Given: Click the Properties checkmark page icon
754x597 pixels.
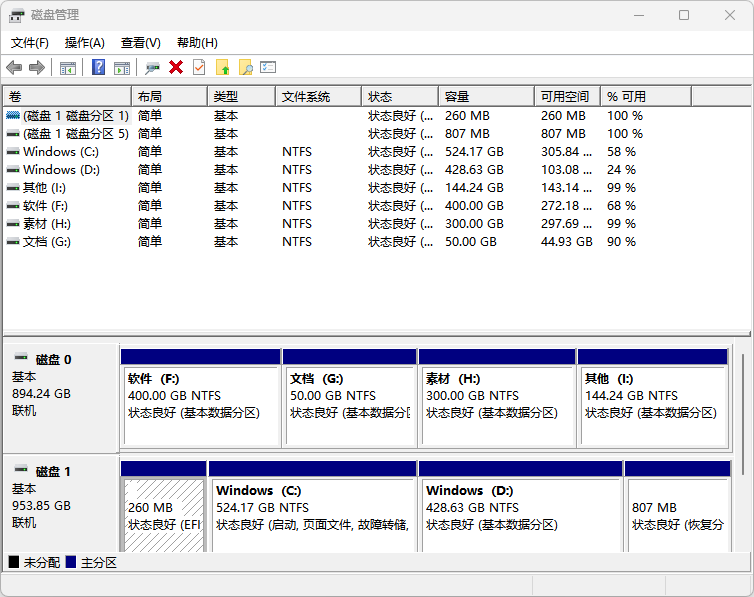Looking at the screenshot, I should [x=199, y=67].
